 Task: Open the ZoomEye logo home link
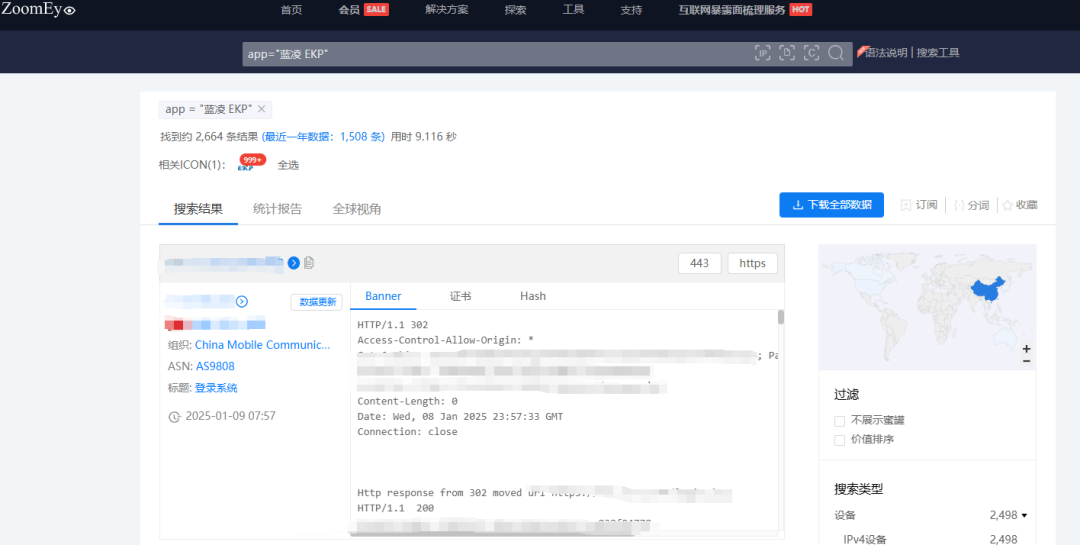click(38, 9)
